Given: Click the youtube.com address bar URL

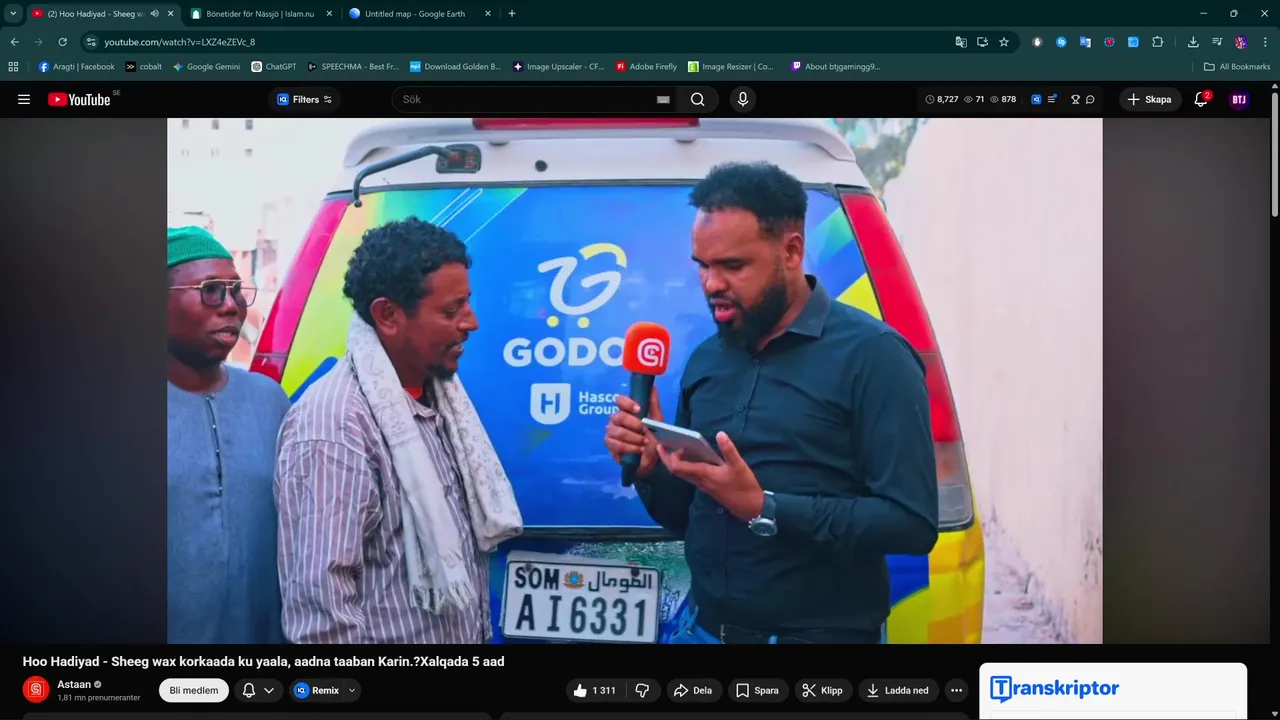Looking at the screenshot, I should (179, 42).
